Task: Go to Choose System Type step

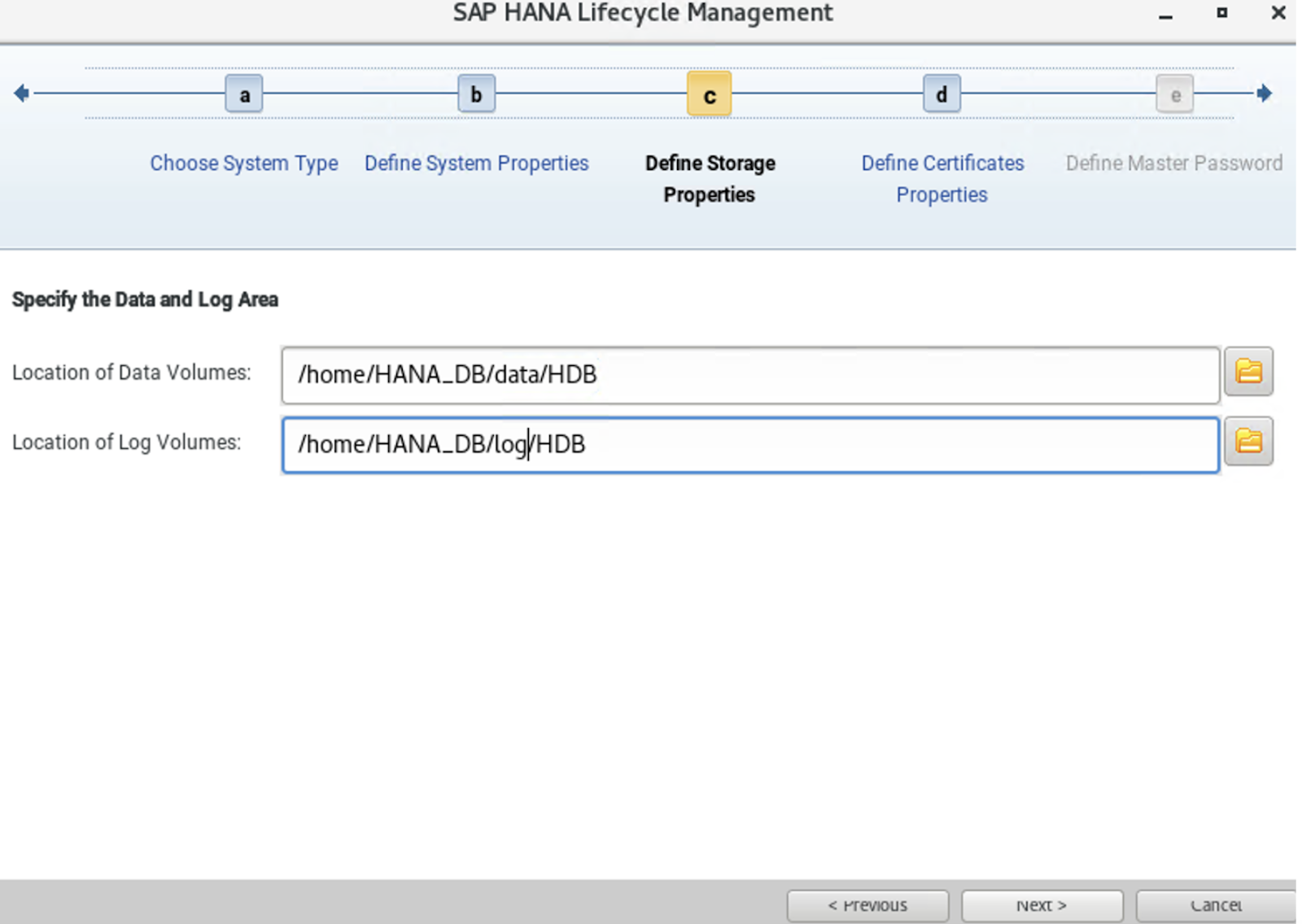Action: pyautogui.click(x=244, y=163)
